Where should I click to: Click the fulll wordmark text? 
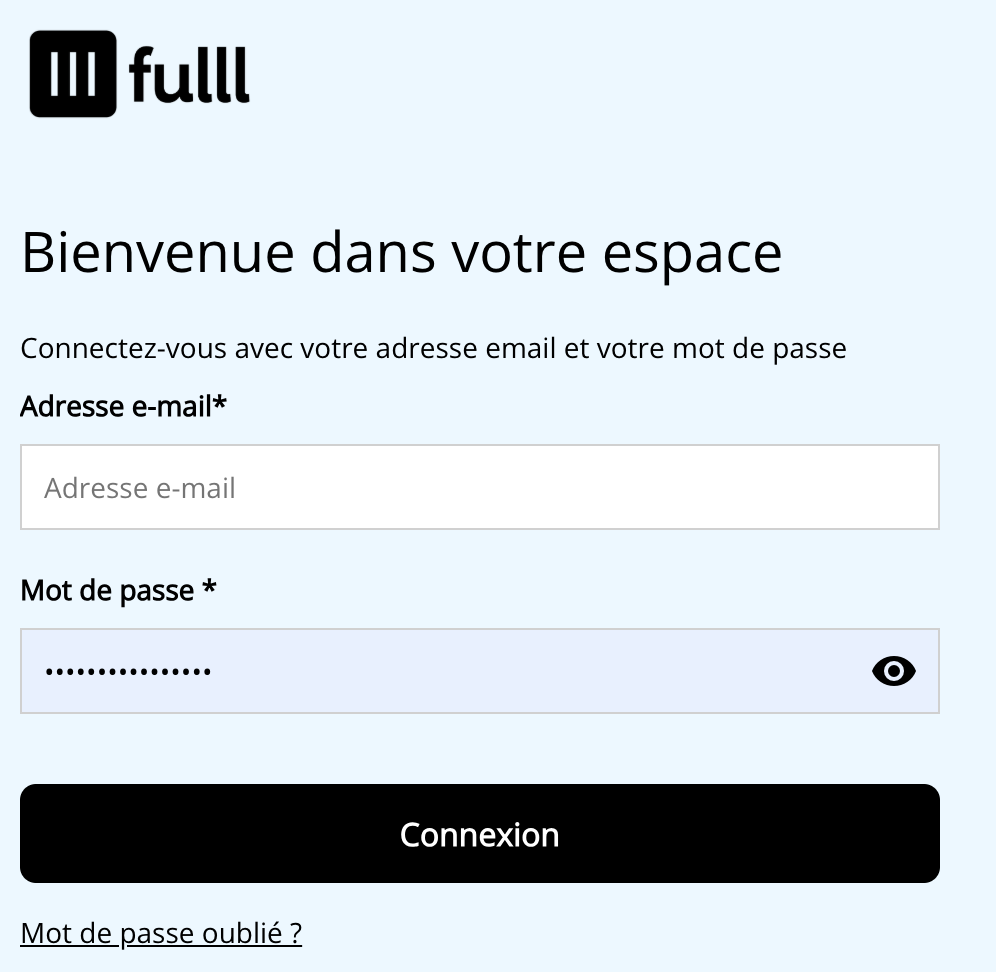click(189, 76)
